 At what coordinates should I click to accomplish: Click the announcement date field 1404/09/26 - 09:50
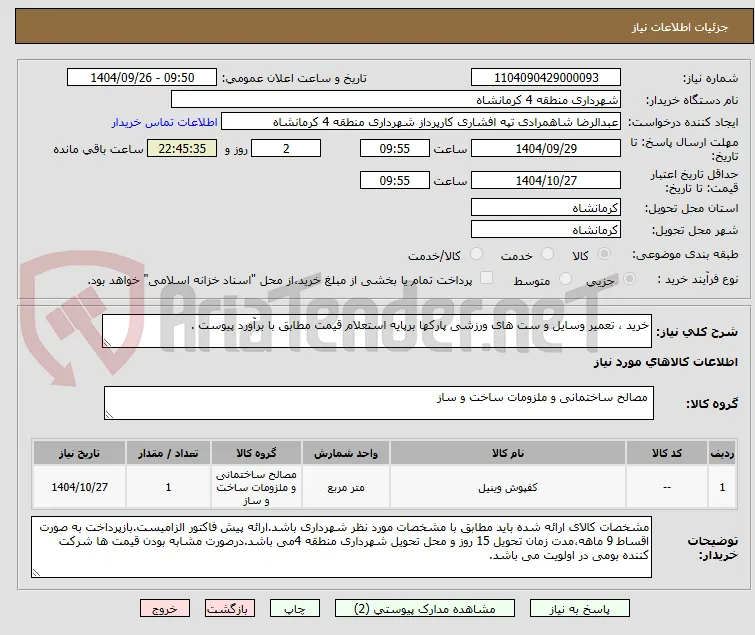(142, 78)
